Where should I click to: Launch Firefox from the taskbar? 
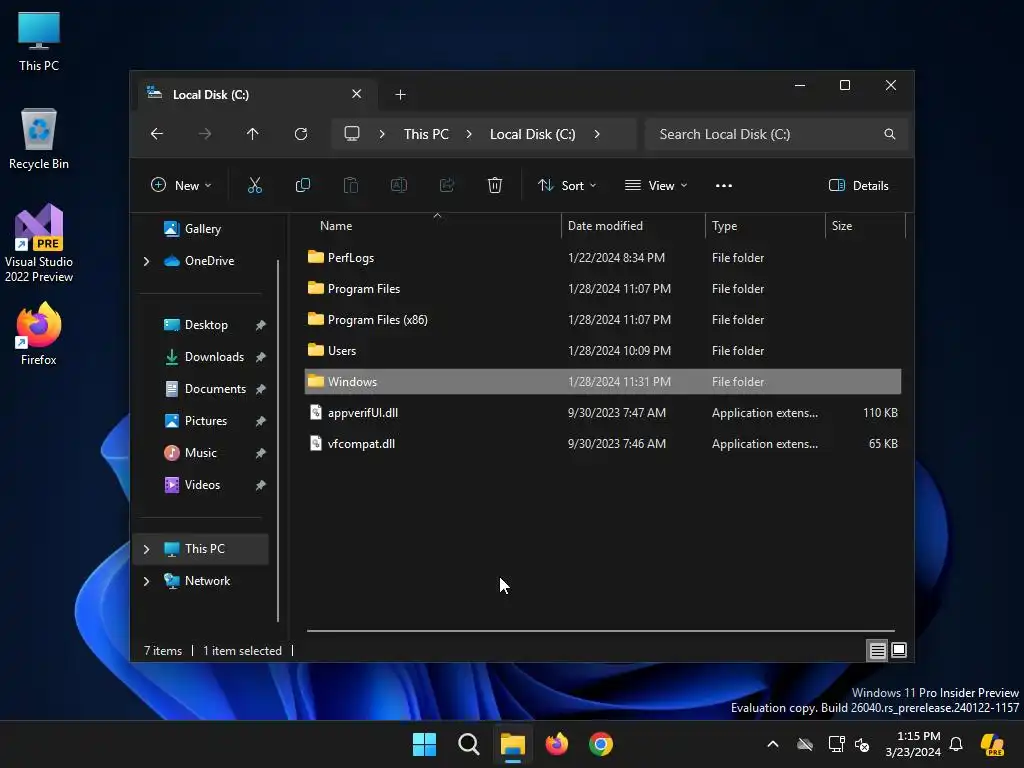click(x=556, y=744)
